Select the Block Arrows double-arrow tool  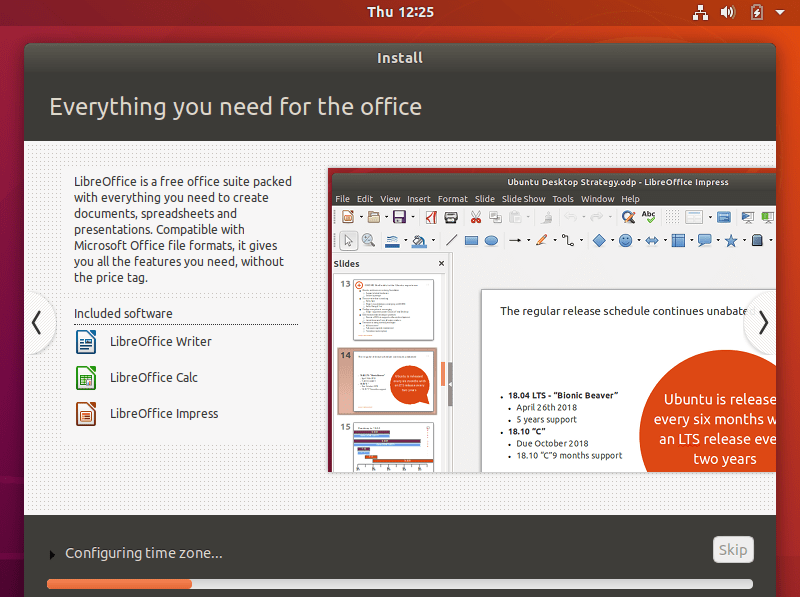(x=652, y=241)
